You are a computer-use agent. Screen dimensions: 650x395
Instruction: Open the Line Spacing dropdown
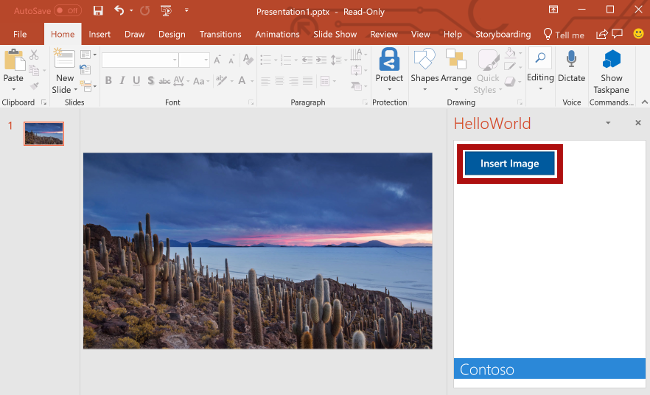click(339, 60)
